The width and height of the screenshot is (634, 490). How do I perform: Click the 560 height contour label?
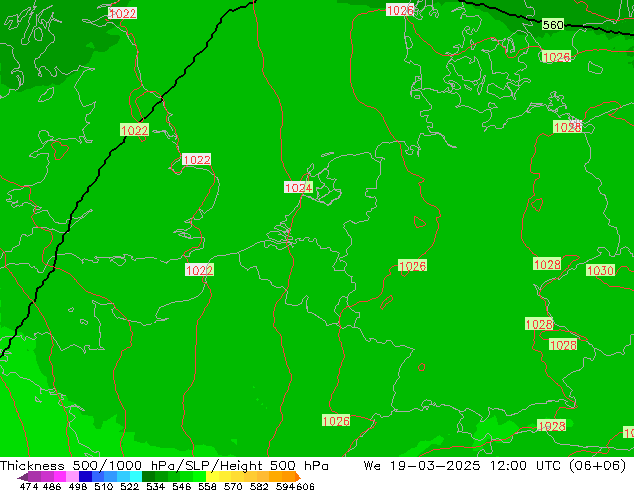(x=553, y=25)
